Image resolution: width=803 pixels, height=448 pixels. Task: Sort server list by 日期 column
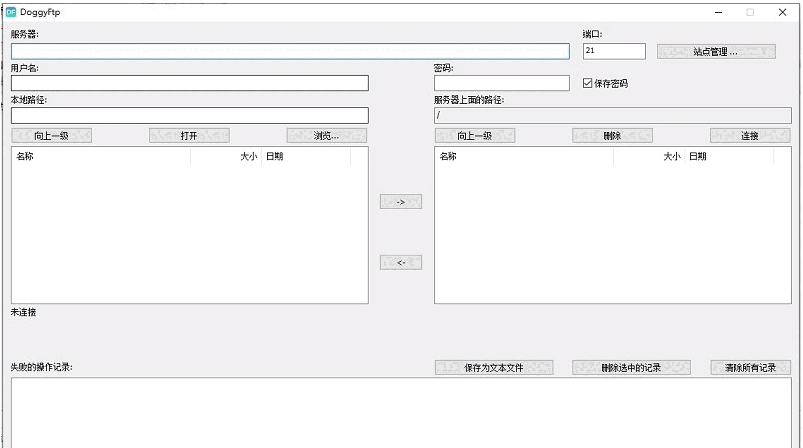pos(729,156)
